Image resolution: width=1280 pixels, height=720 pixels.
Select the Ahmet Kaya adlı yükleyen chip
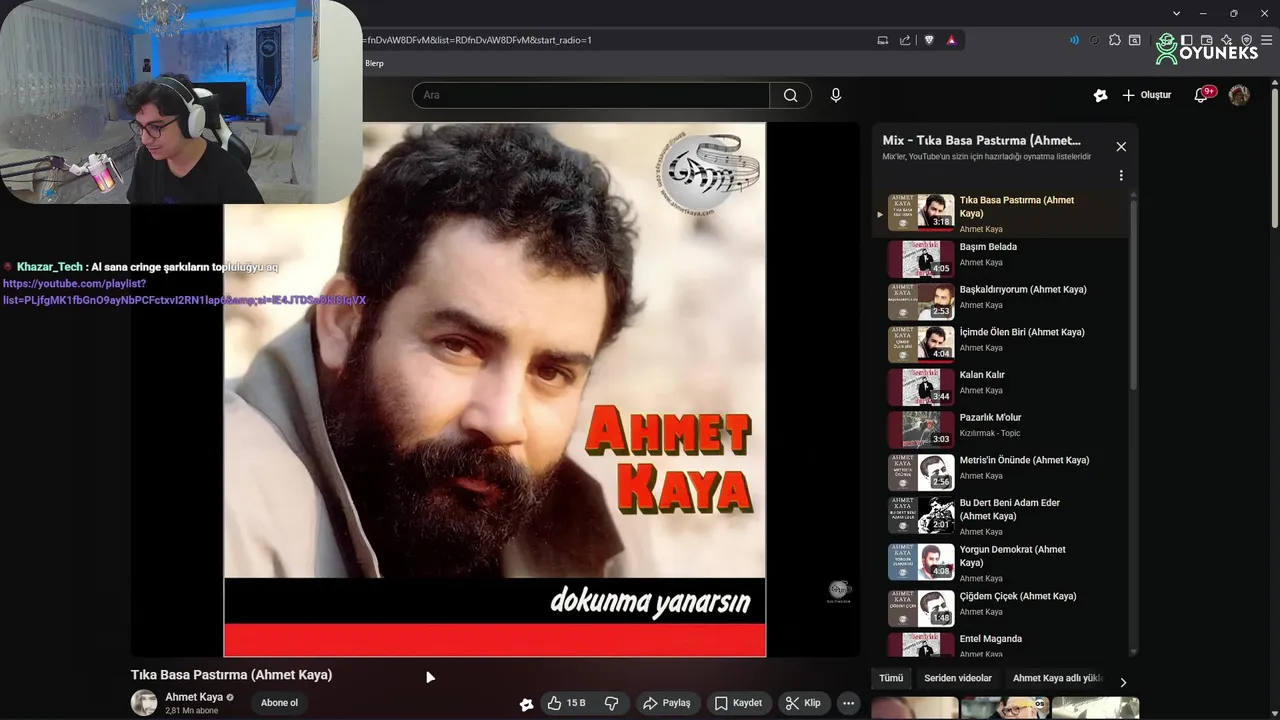click(x=1056, y=678)
